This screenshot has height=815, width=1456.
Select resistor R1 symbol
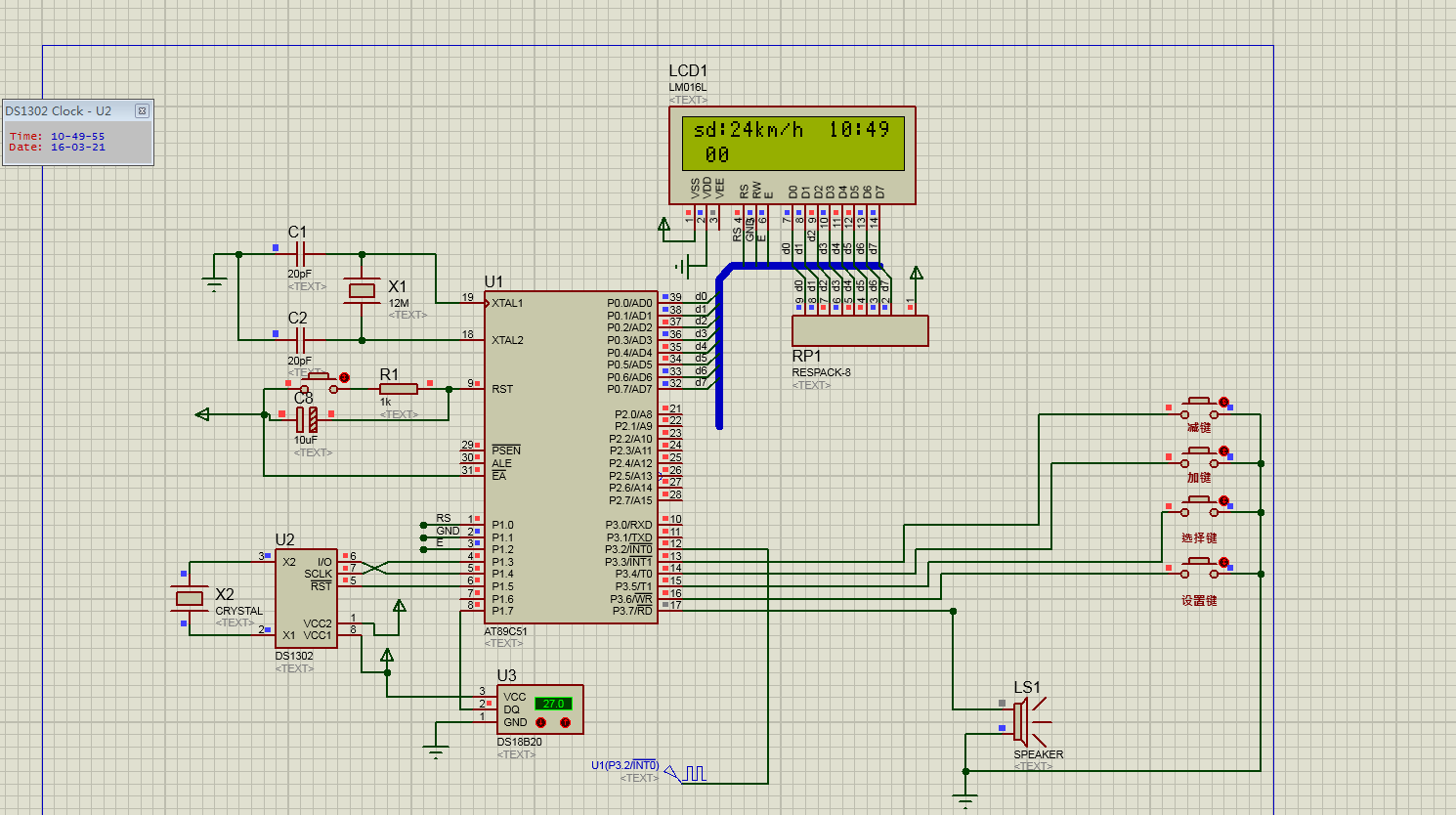tap(398, 389)
